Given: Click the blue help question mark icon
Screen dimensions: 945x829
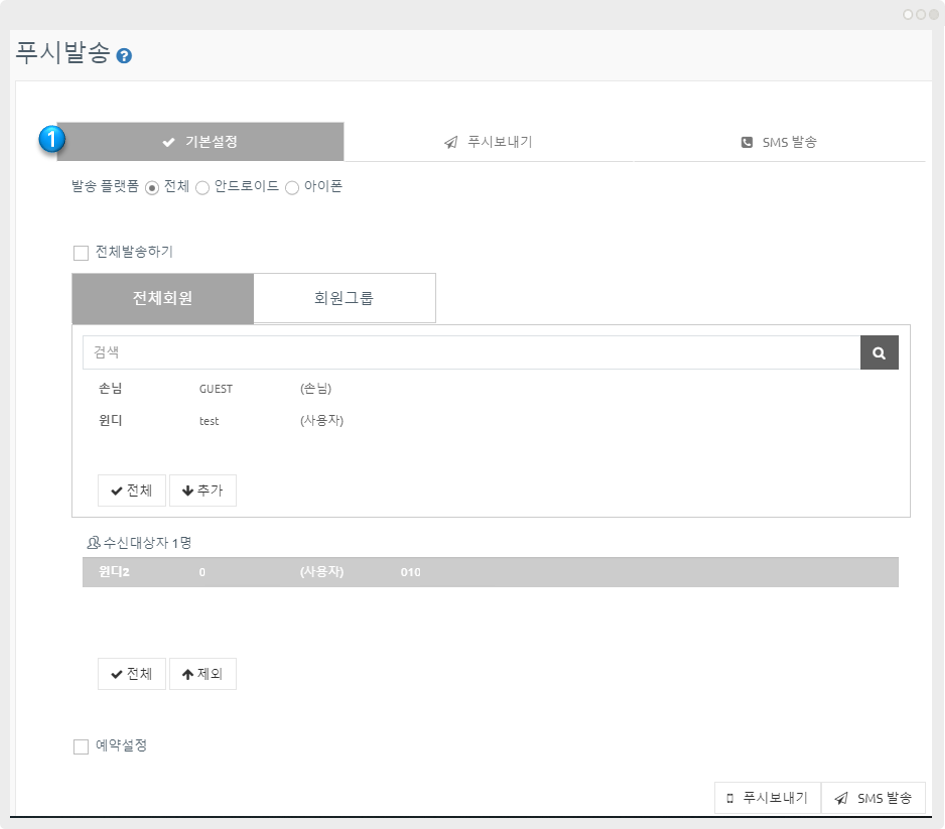Looking at the screenshot, I should click(124, 56).
